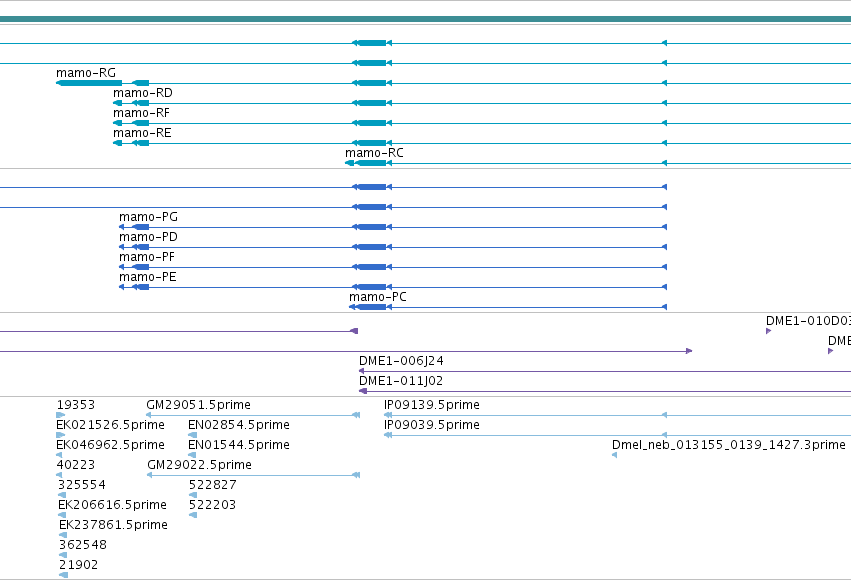This screenshot has height=580, width=851.
Task: Select the GM29022.5prime EST label
Action: pyautogui.click(x=200, y=465)
